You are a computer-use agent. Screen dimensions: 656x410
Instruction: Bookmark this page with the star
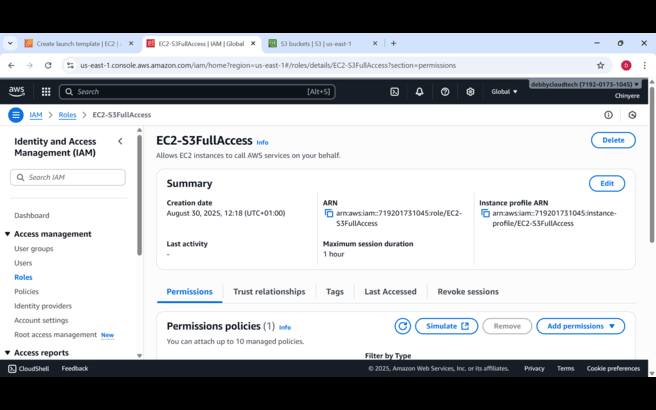click(x=600, y=65)
